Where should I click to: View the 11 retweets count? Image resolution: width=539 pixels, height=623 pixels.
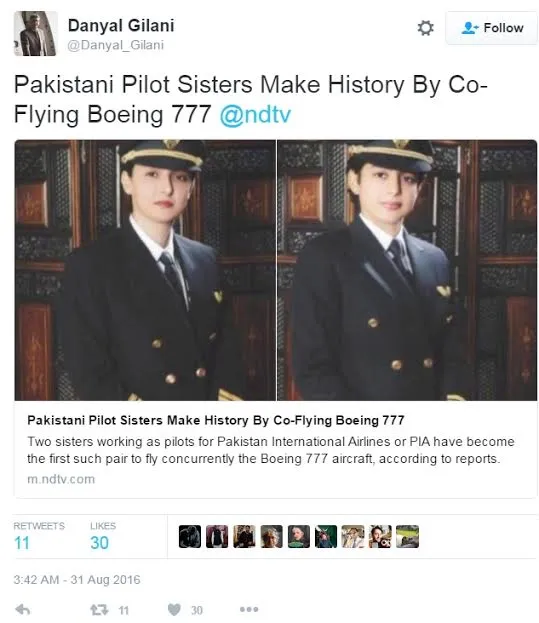[x=22, y=543]
